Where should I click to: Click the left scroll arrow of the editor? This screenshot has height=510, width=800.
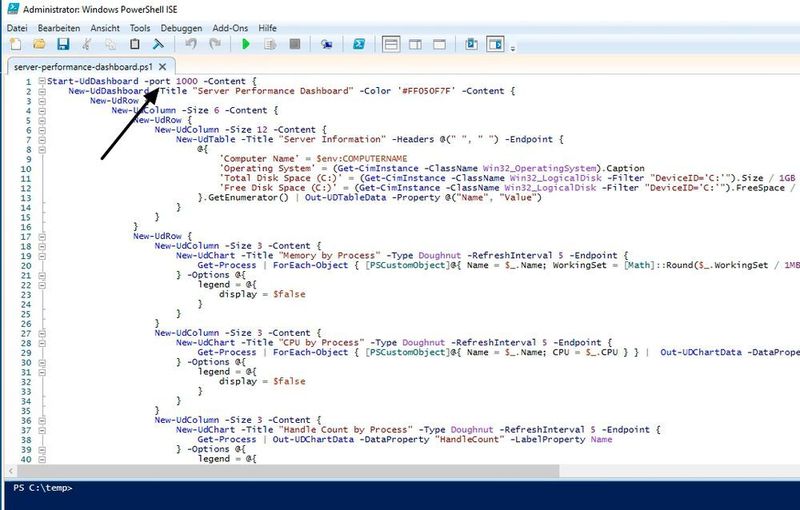tap(10, 471)
